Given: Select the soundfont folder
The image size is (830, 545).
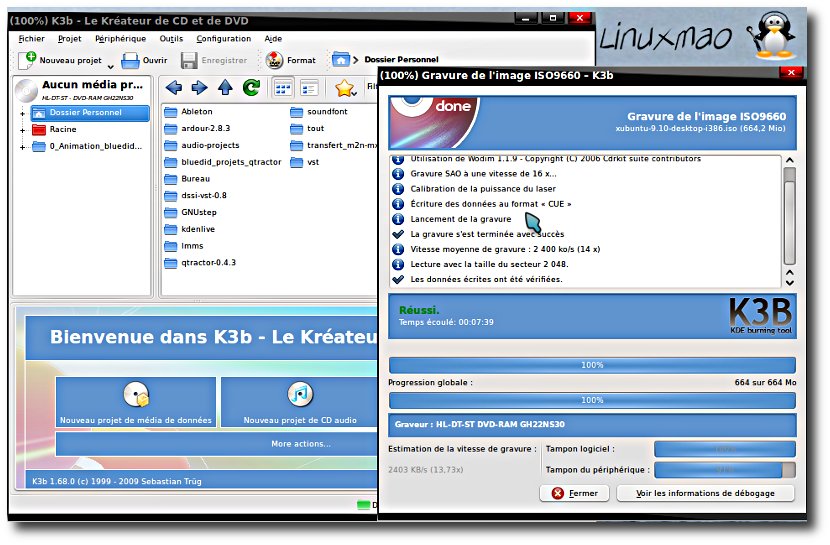Looking at the screenshot, I should [x=319, y=112].
